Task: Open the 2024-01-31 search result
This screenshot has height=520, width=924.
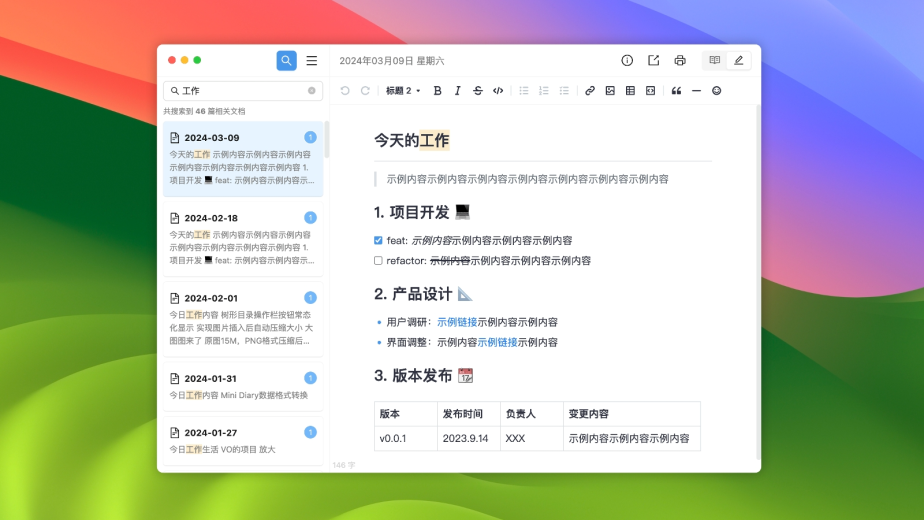Action: [x=243, y=387]
